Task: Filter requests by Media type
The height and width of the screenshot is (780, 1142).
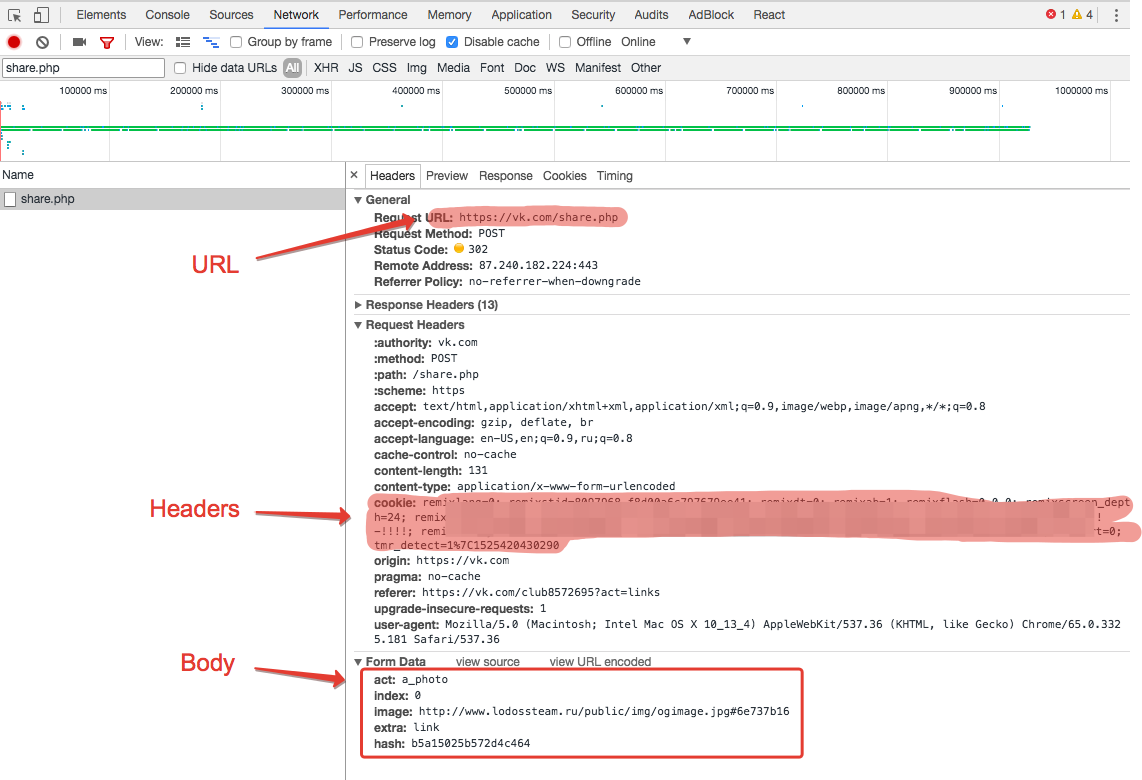Action: pyautogui.click(x=453, y=68)
